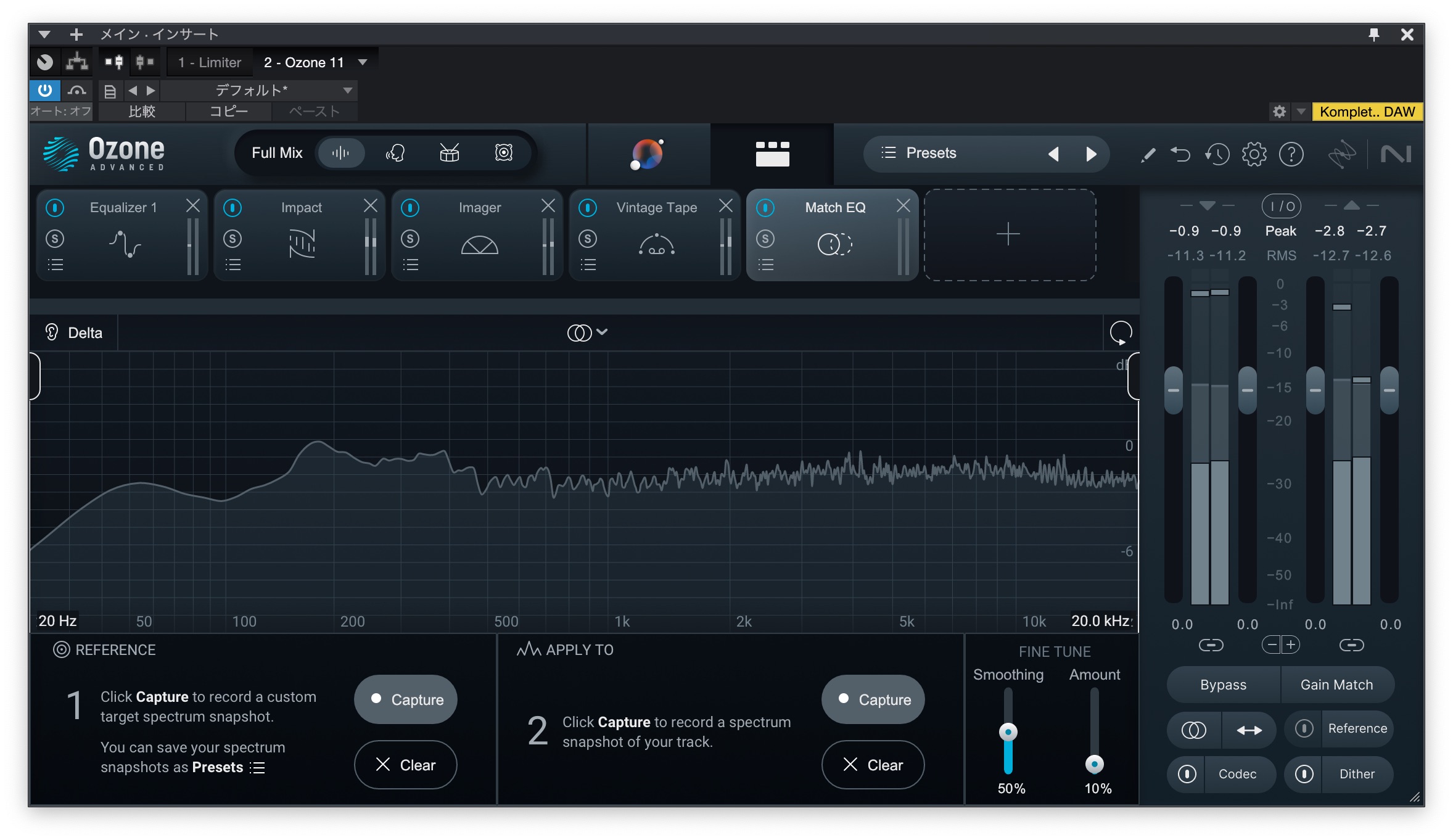The width and height of the screenshot is (1453, 840).
Task: Open the undo history clock icon
Action: 1217,154
